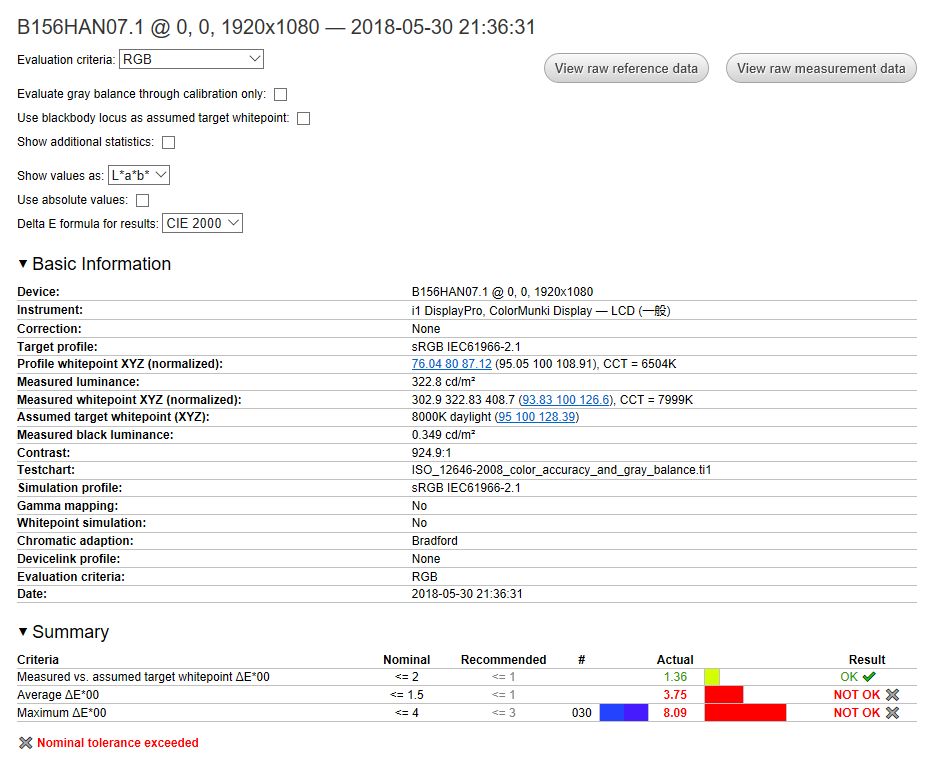Click the blue gauge bar for patch 030

[625, 712]
